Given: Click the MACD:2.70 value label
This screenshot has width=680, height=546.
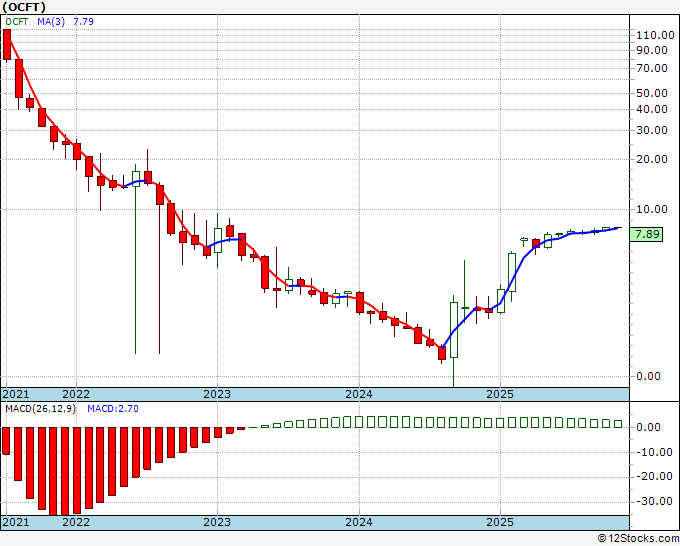Looking at the screenshot, I should tap(113, 409).
